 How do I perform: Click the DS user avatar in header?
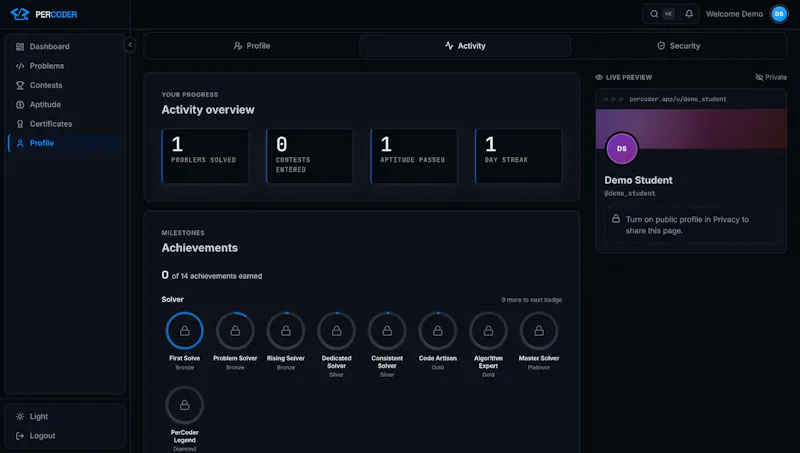pos(779,14)
